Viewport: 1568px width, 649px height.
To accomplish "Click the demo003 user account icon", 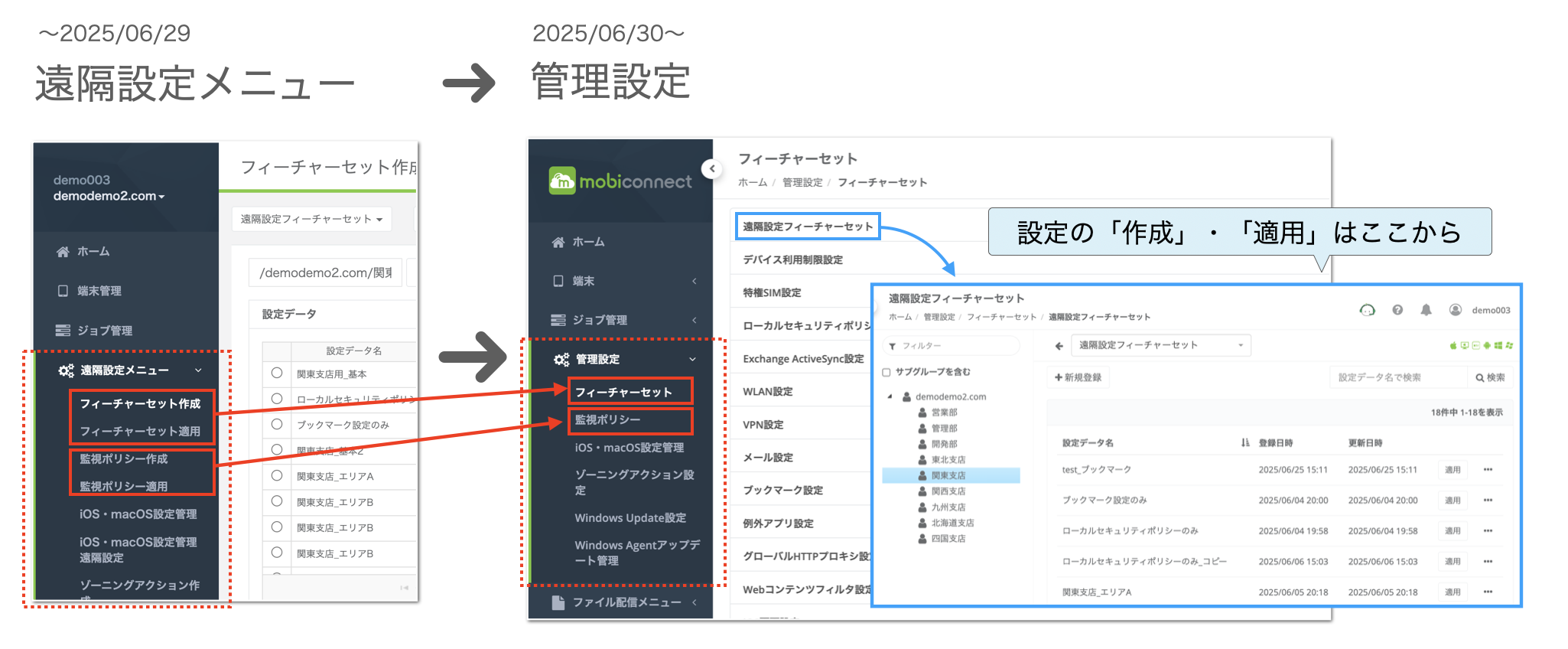I will tap(1455, 310).
